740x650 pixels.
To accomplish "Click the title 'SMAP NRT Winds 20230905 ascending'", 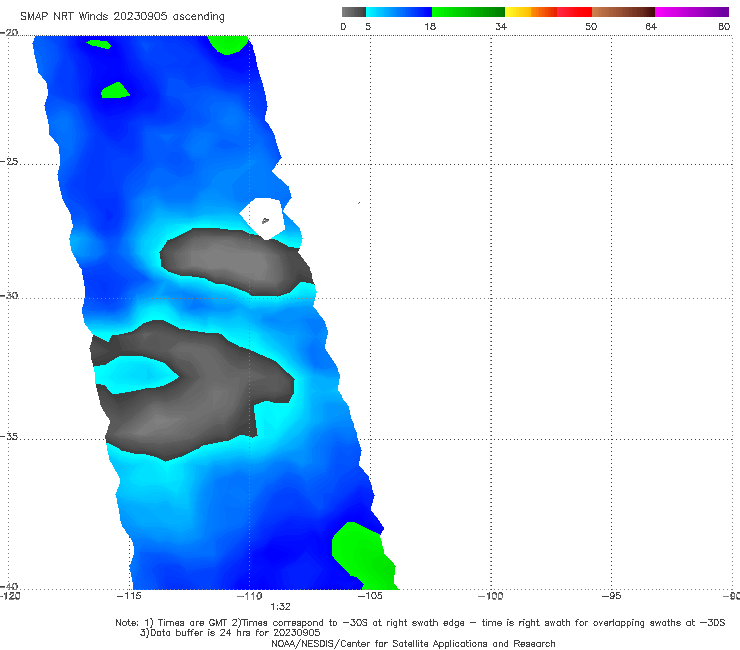I will pyautogui.click(x=122, y=16).
